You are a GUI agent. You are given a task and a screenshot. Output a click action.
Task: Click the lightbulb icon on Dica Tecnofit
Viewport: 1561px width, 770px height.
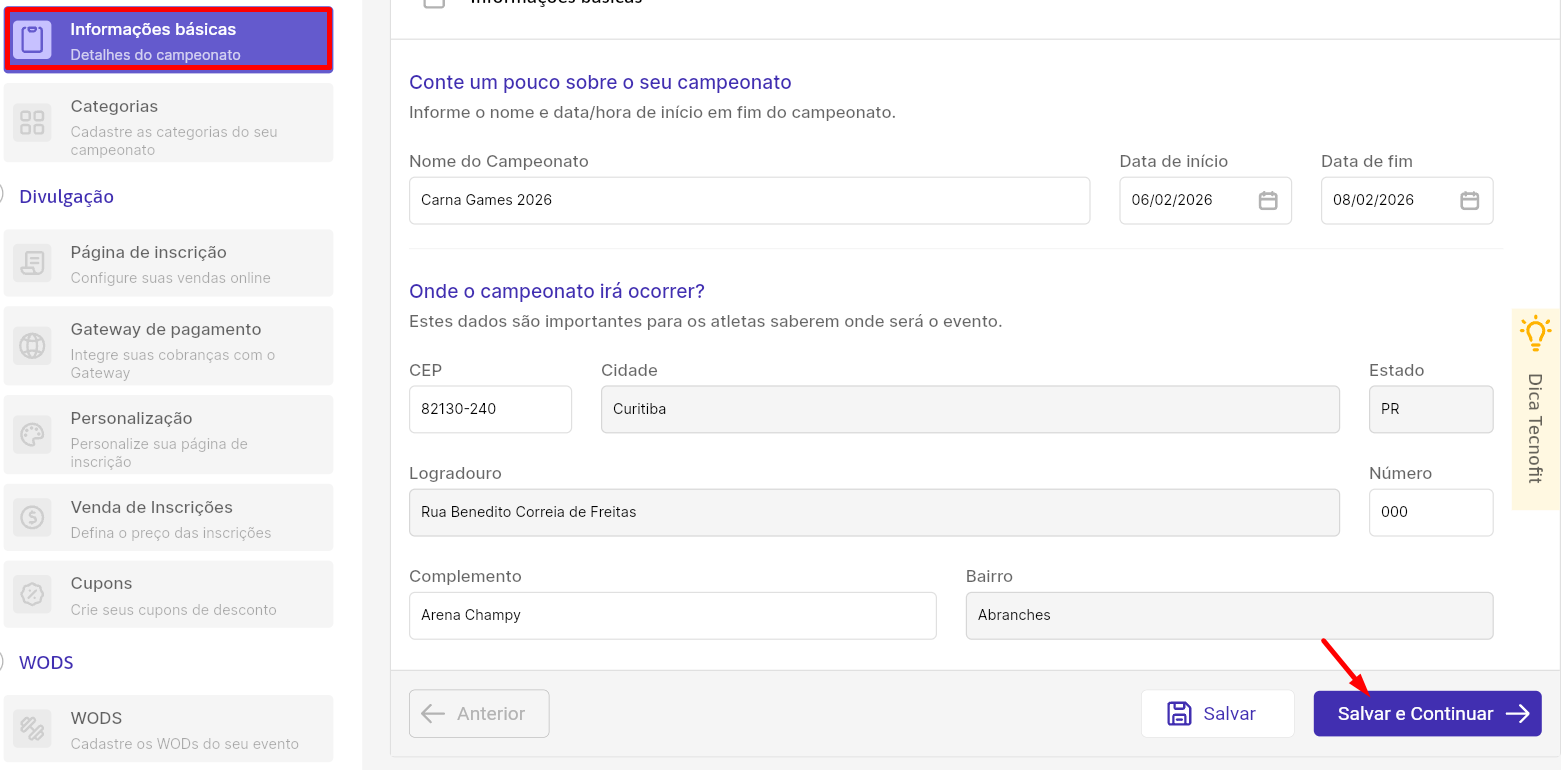click(x=1535, y=333)
